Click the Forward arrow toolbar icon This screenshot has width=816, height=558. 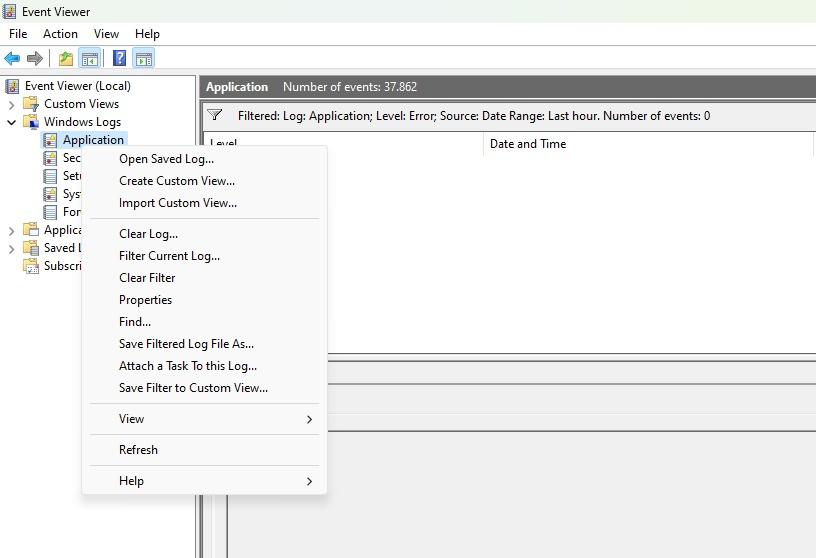tap(35, 59)
